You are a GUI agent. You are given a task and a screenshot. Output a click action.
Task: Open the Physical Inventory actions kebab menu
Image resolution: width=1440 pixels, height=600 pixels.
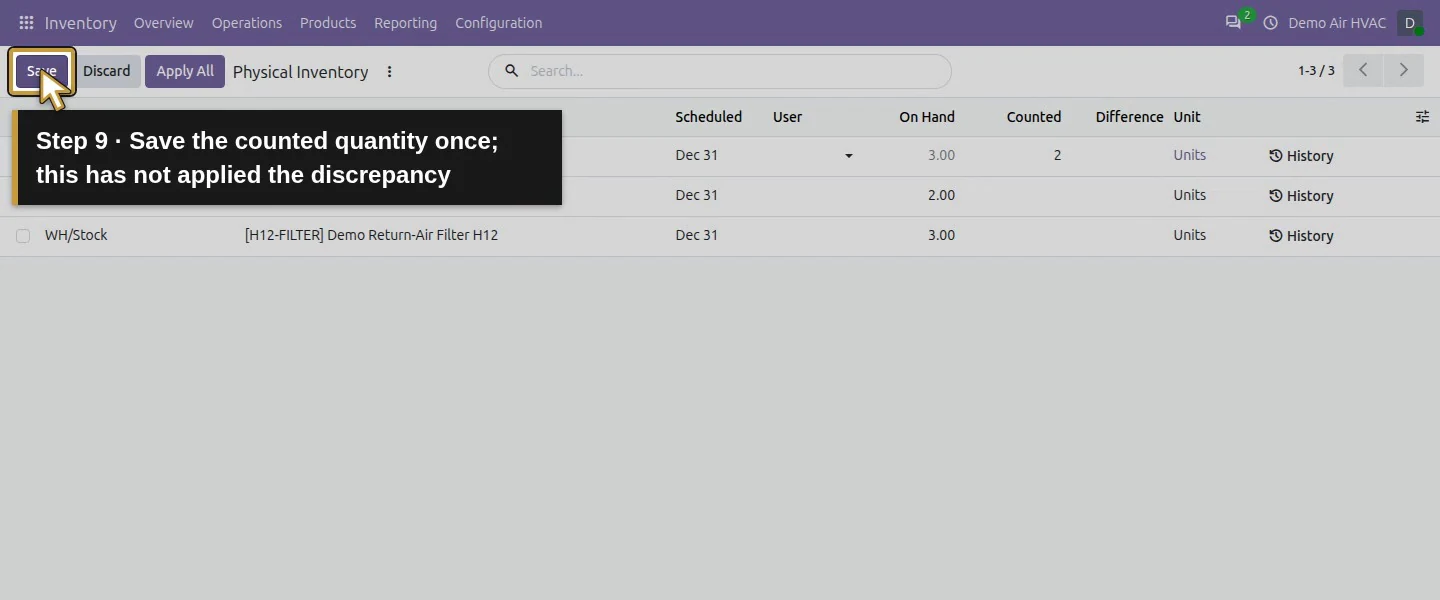tap(390, 72)
